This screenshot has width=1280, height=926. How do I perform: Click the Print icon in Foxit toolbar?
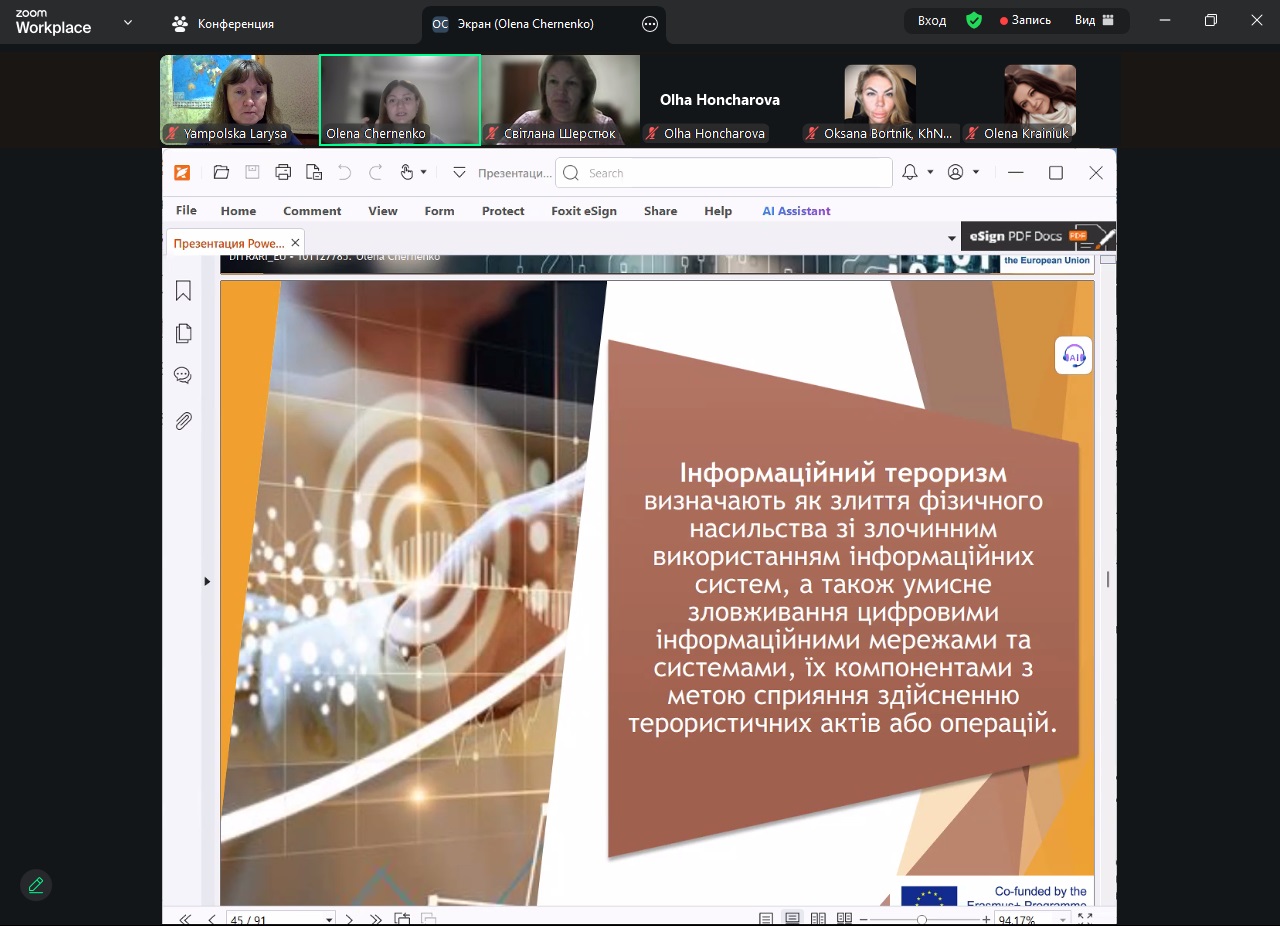(283, 173)
